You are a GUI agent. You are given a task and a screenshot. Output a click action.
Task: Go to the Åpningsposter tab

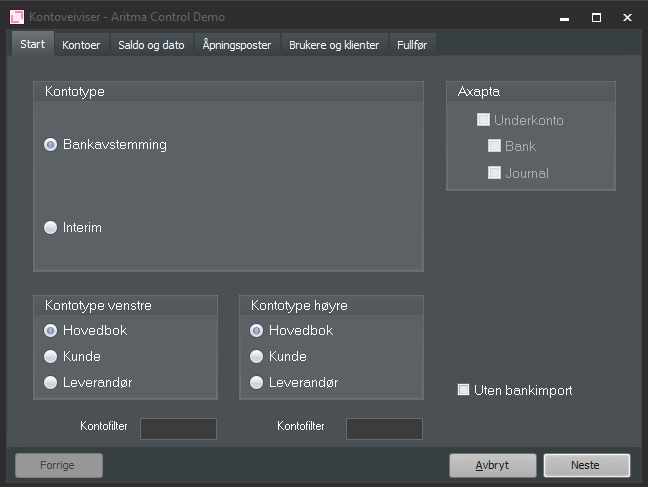pos(236,45)
